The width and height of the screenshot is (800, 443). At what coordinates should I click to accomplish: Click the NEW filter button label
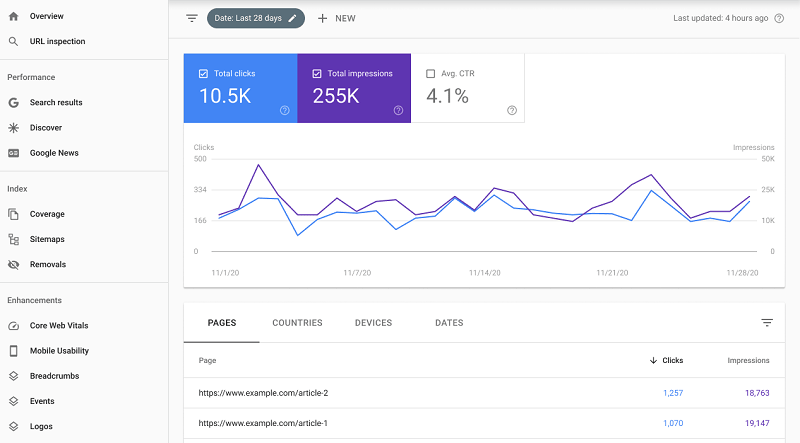[x=345, y=18]
